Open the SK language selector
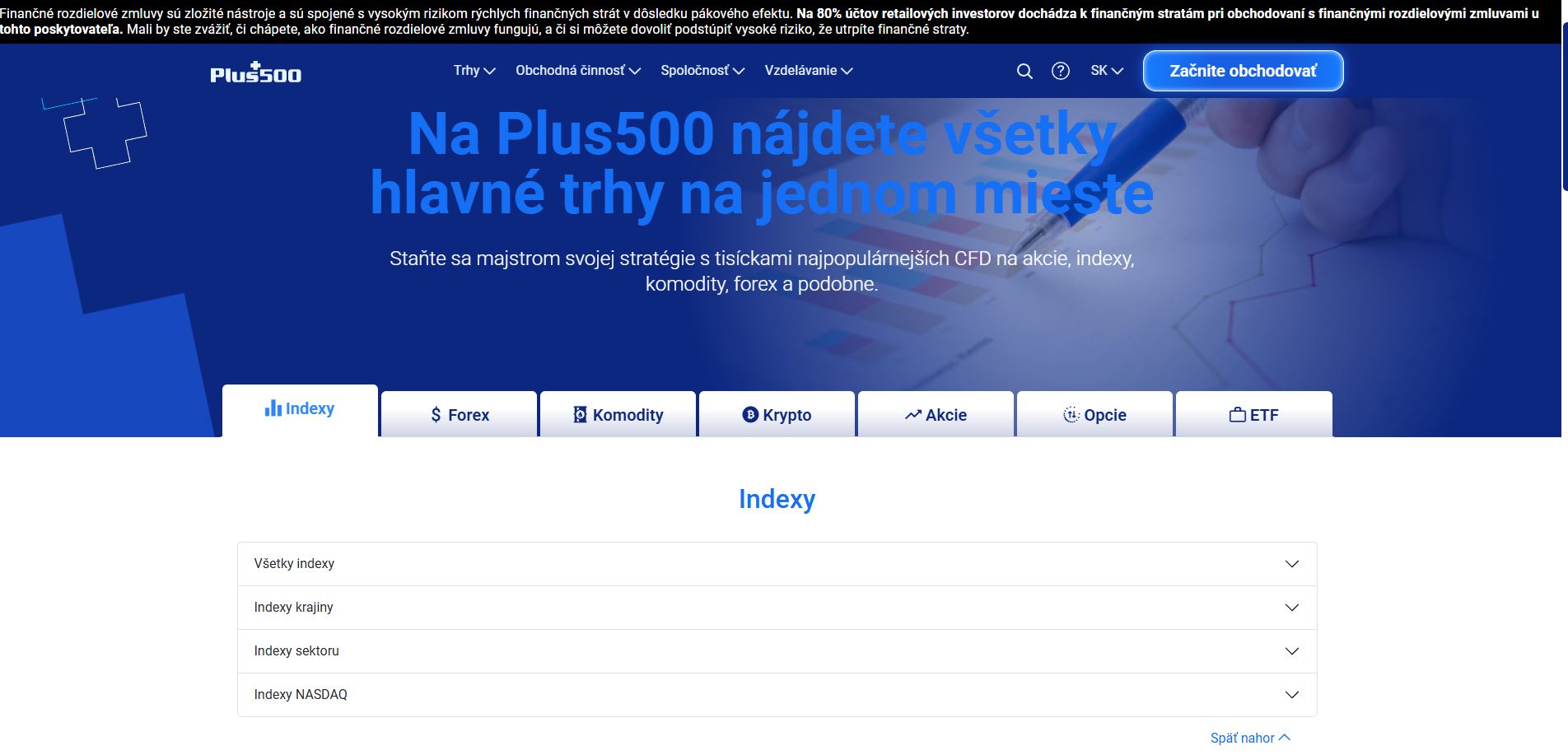 coord(1107,71)
